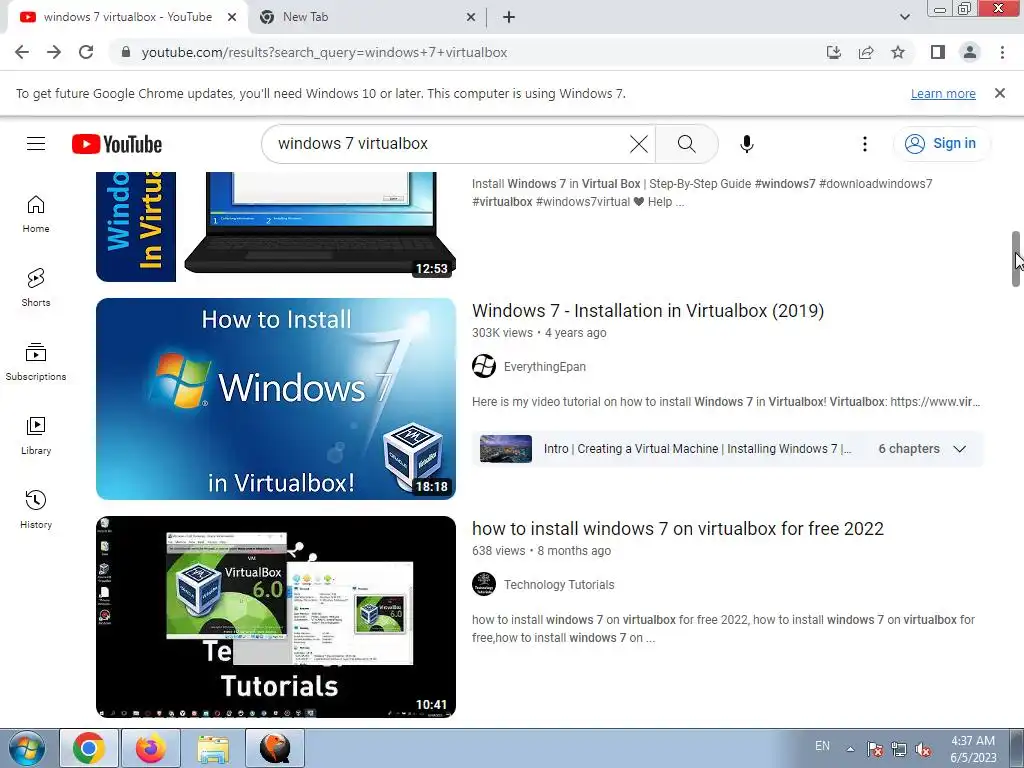Screen dimensions: 1024x768
Task: Dismiss the Chrome update notification bar
Action: [1000, 93]
